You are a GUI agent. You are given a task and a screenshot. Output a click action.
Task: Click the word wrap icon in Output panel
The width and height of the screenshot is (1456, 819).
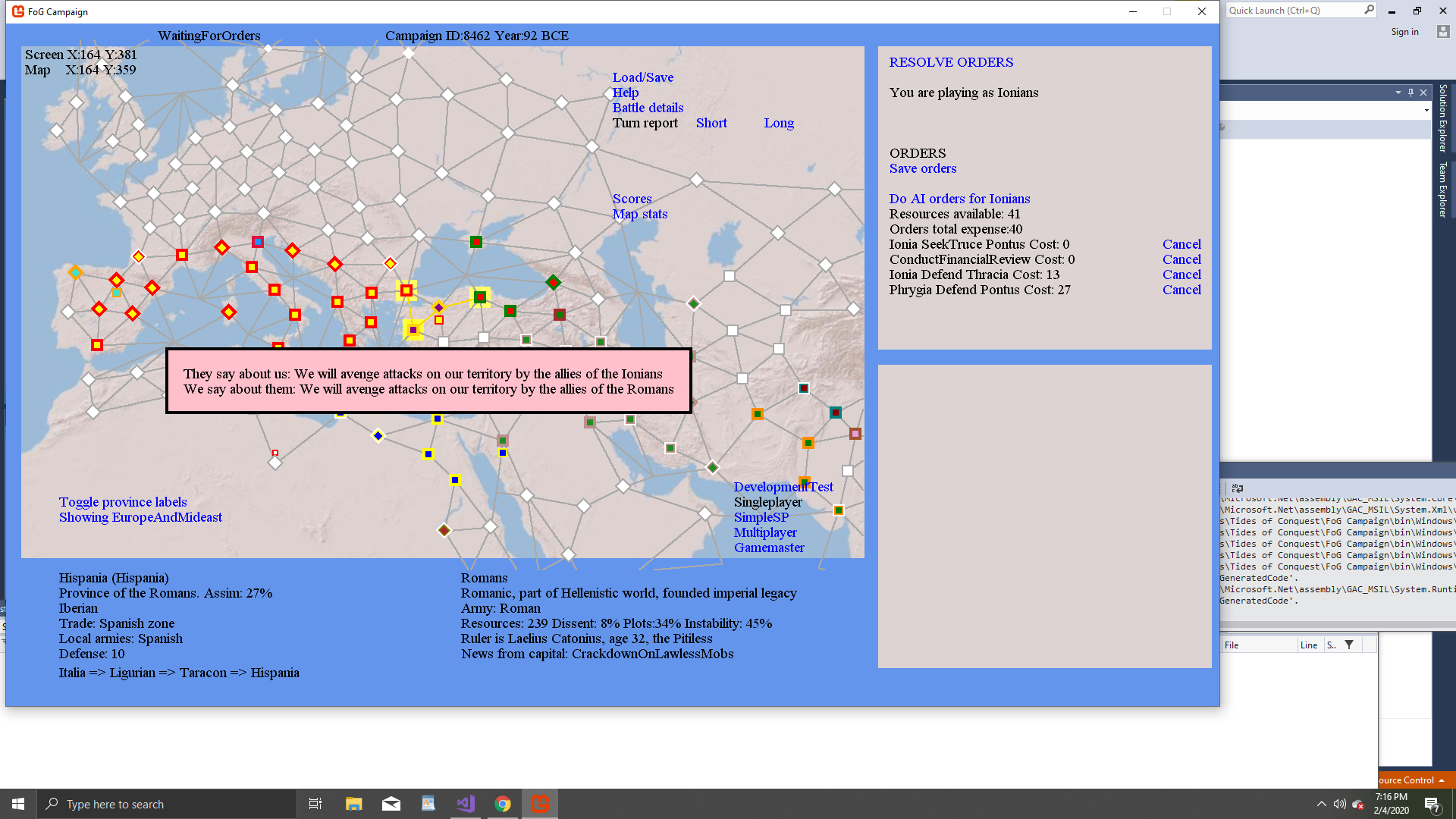click(x=1238, y=488)
